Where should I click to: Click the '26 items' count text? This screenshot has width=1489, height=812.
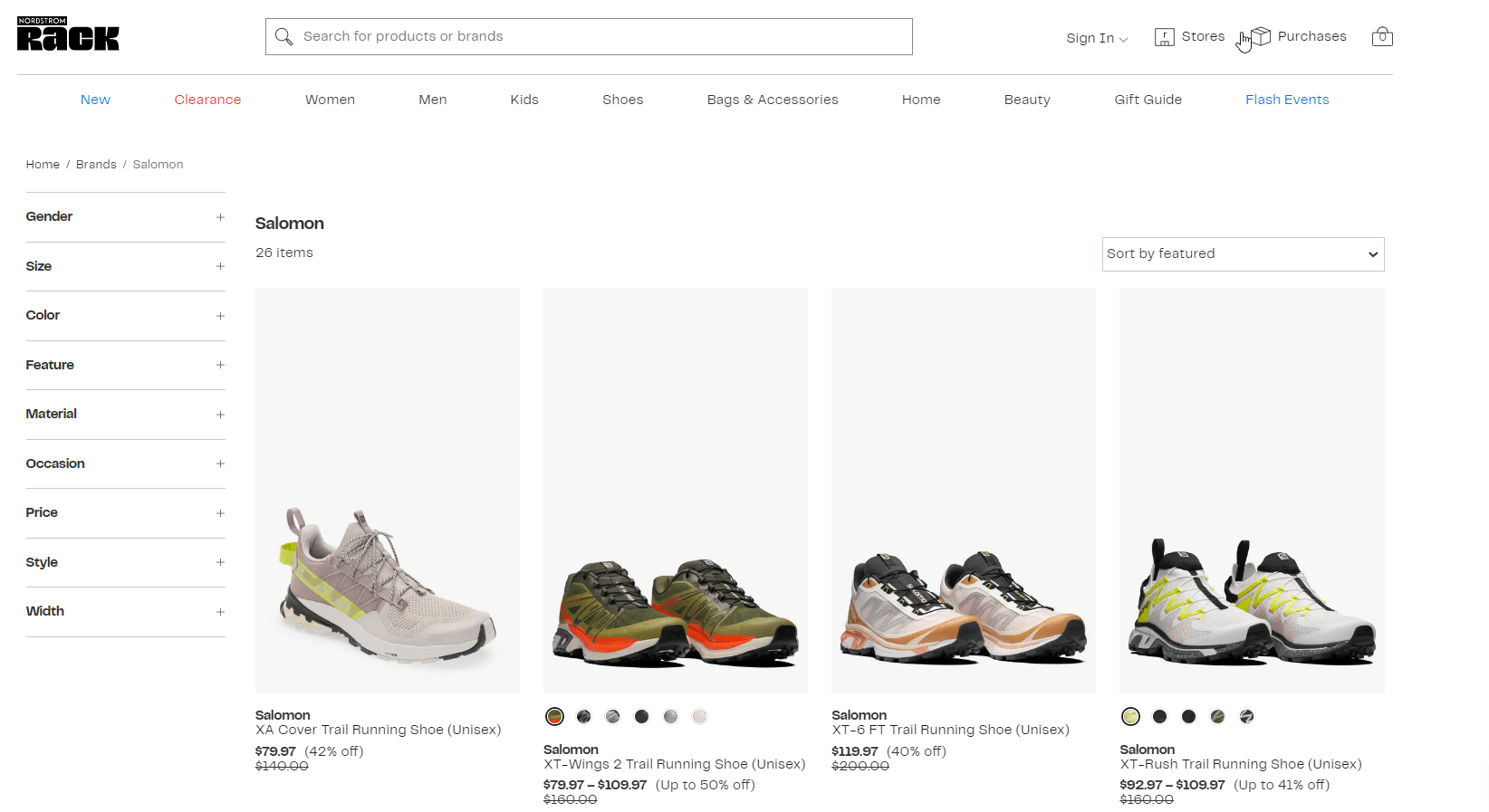tap(284, 253)
